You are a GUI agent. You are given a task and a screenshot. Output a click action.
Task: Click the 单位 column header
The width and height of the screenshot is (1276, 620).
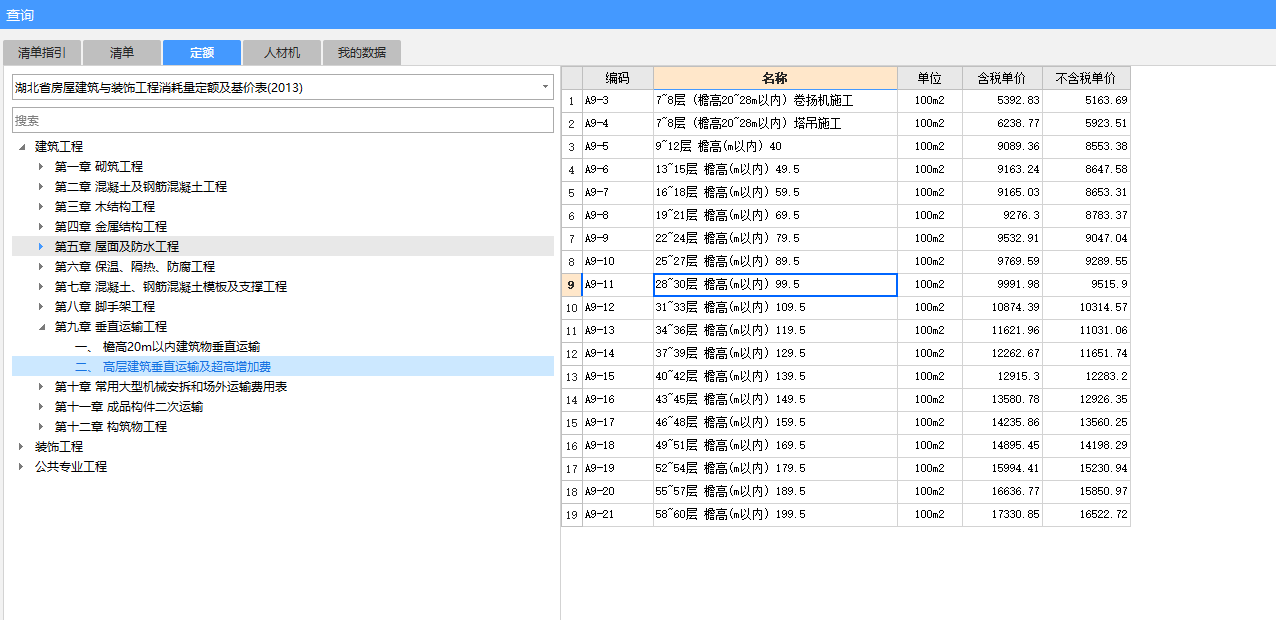930,78
